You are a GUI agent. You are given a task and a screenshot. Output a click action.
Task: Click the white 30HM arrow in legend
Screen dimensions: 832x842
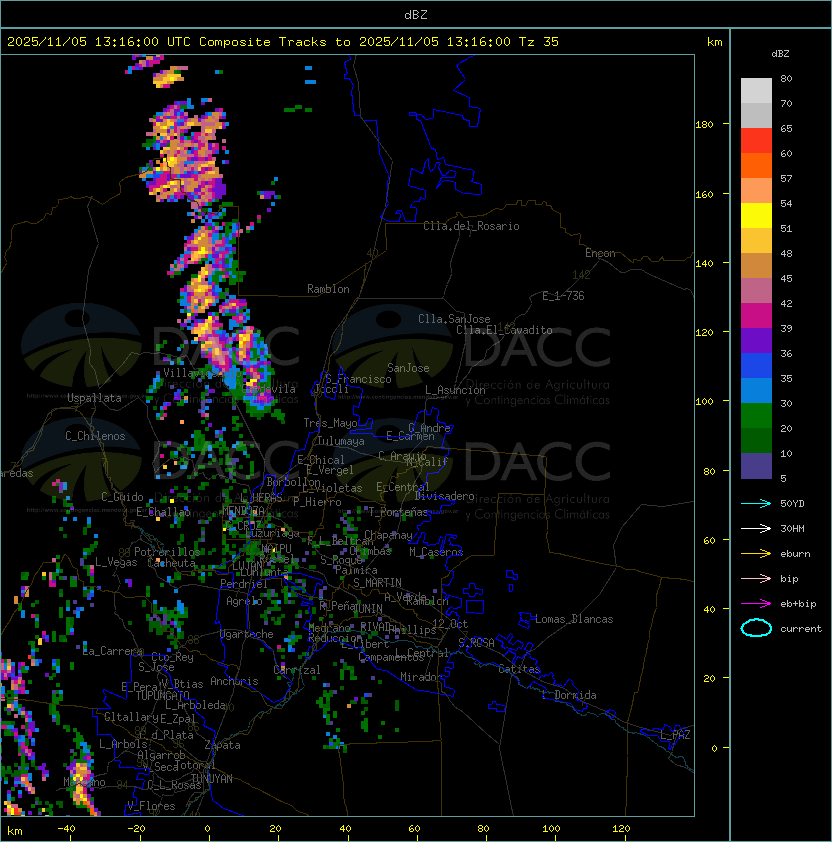[x=756, y=528]
